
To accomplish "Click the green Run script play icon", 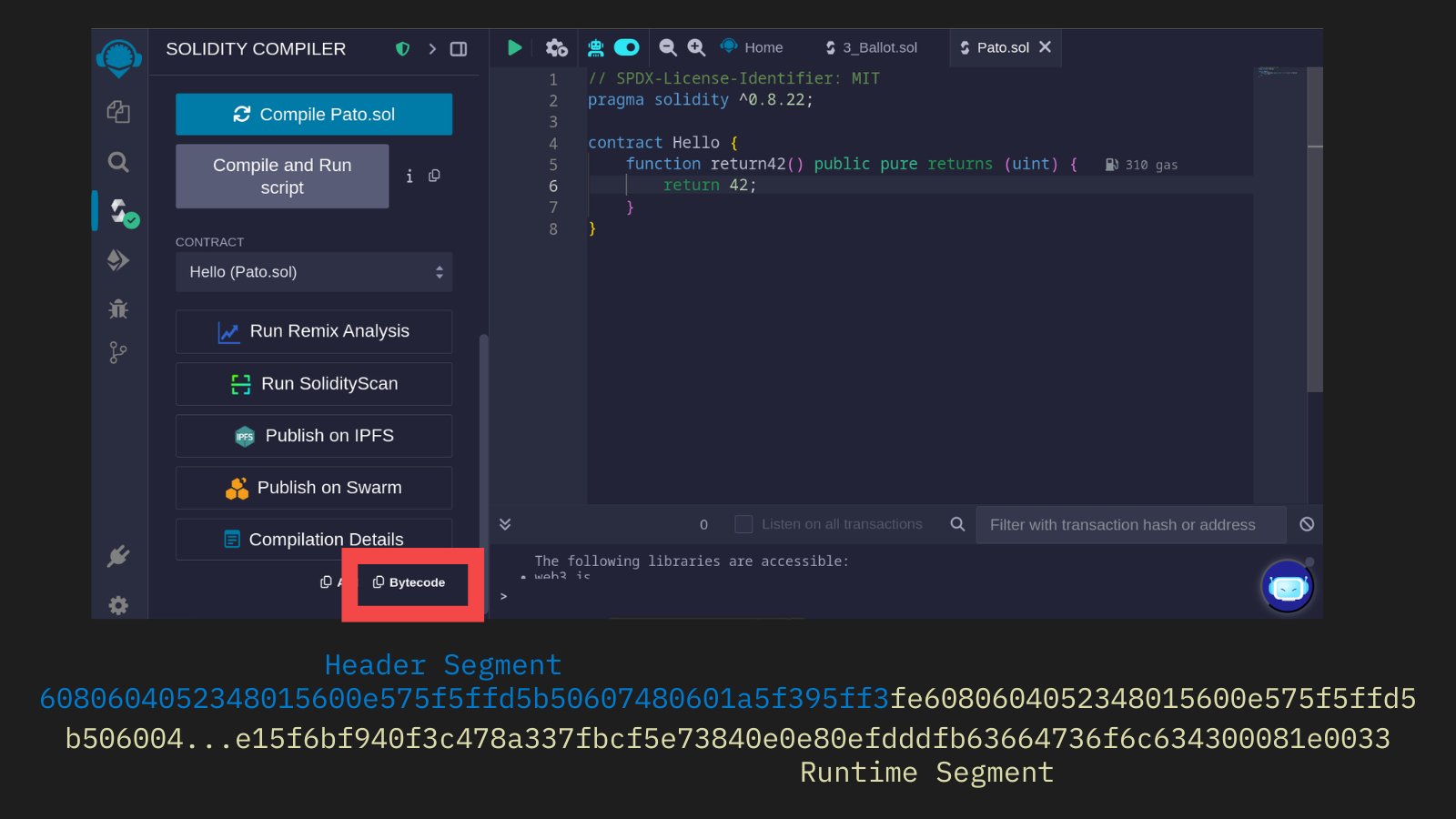I will point(514,47).
